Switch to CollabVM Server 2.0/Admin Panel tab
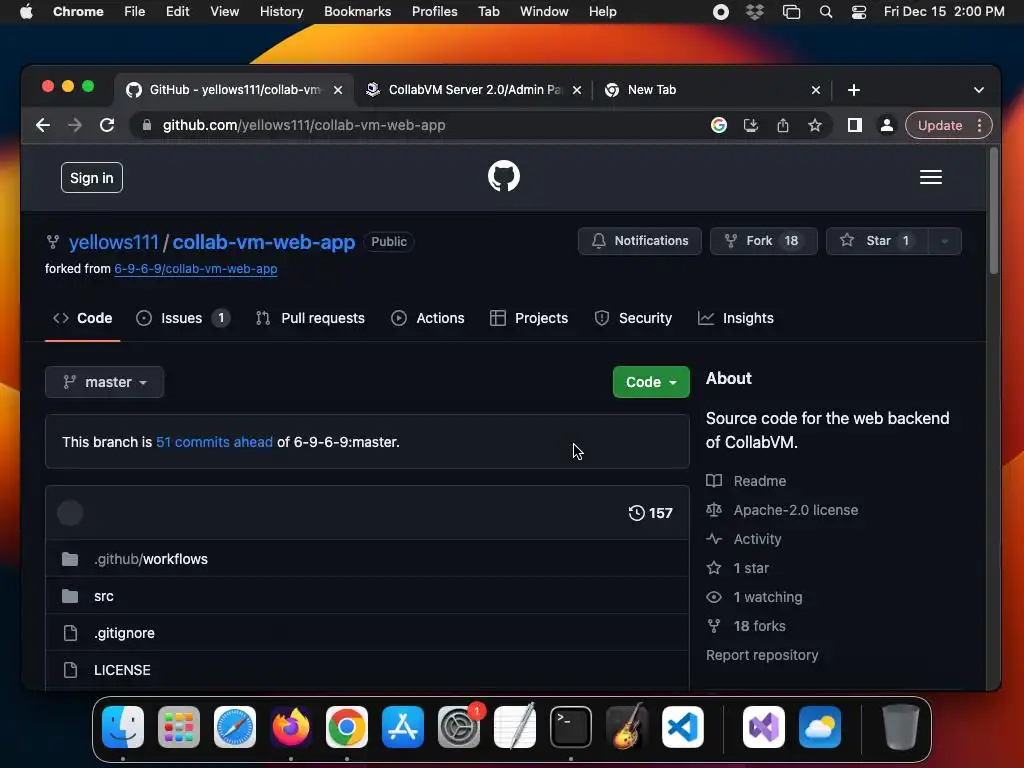Viewport: 1024px width, 768px height. tap(474, 90)
